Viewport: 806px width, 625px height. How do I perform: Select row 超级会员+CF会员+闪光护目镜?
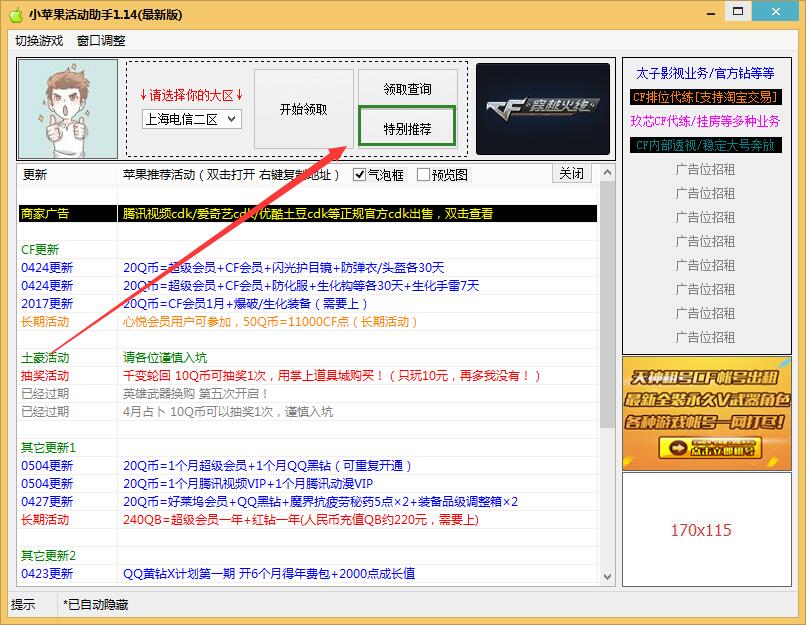[308, 268]
